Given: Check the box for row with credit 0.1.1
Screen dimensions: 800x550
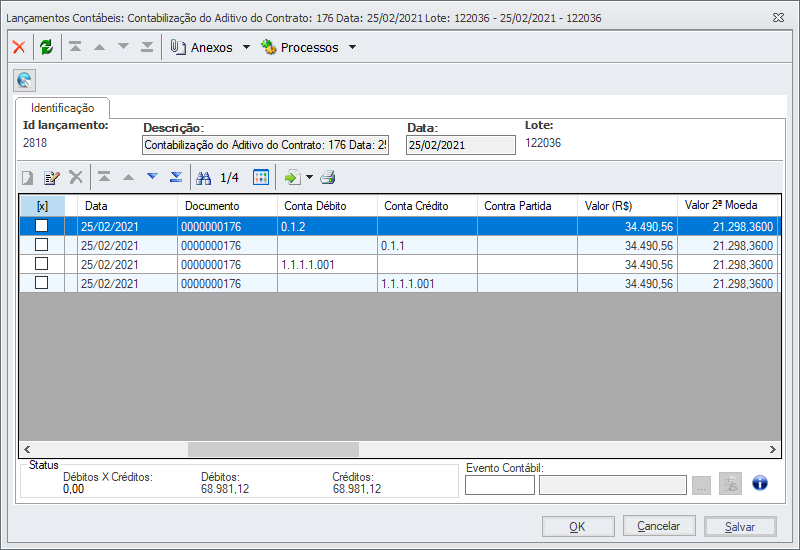Looking at the screenshot, I should (41, 245).
